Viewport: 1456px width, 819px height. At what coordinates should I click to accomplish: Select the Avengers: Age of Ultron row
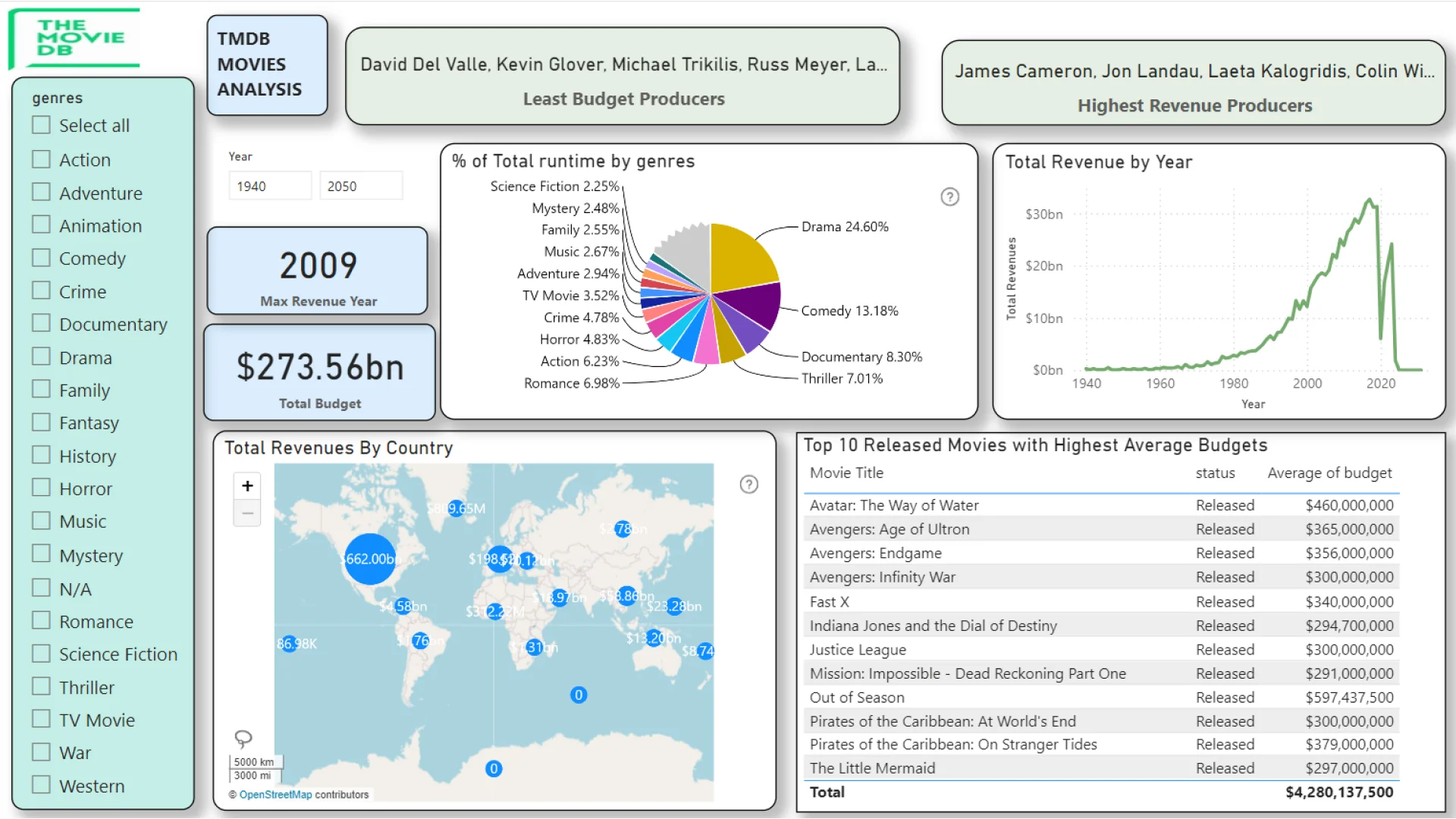click(x=1101, y=529)
